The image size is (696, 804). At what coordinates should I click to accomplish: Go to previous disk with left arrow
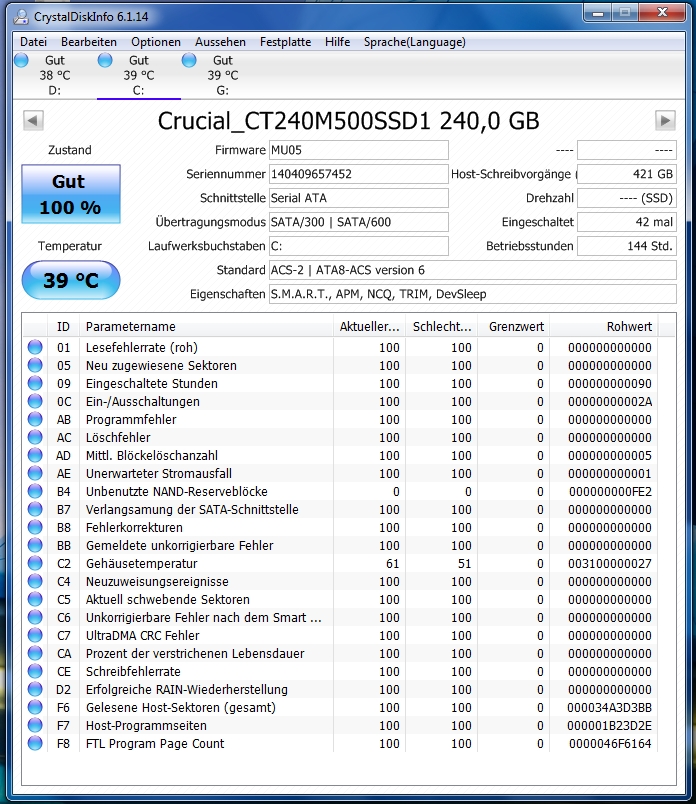coord(33,120)
